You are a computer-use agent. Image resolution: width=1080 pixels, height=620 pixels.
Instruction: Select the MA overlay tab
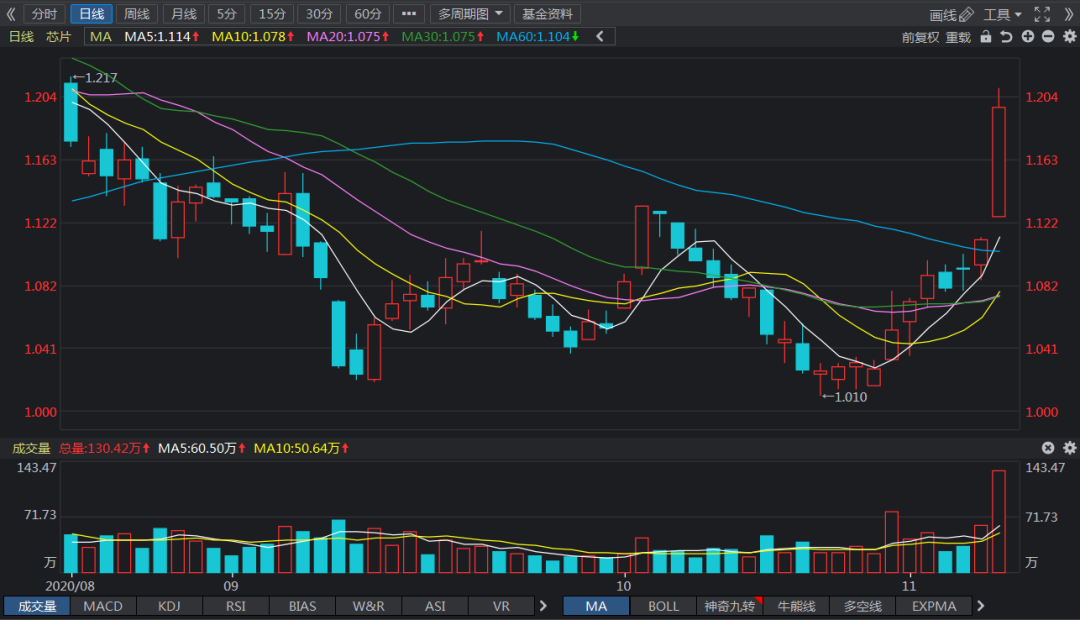click(596, 606)
